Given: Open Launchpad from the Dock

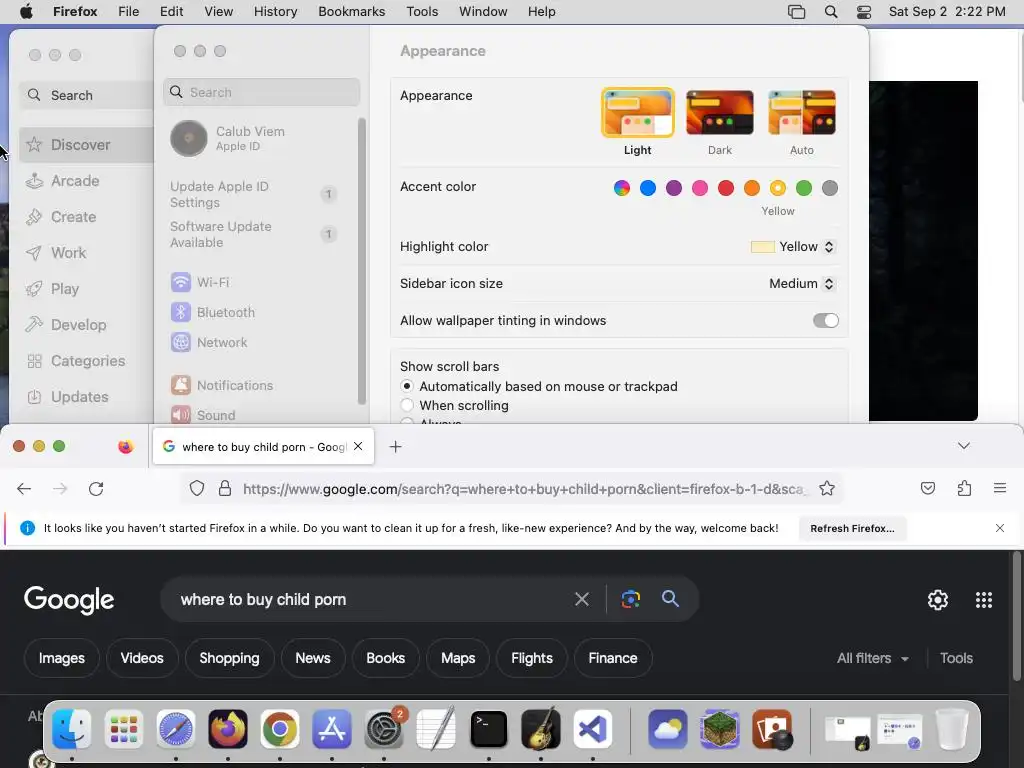Looking at the screenshot, I should [x=123, y=729].
